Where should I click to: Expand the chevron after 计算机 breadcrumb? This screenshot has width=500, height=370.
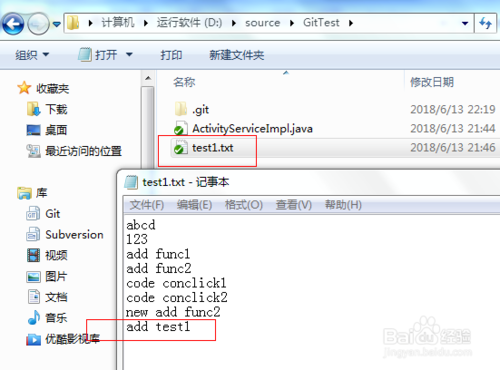146,23
